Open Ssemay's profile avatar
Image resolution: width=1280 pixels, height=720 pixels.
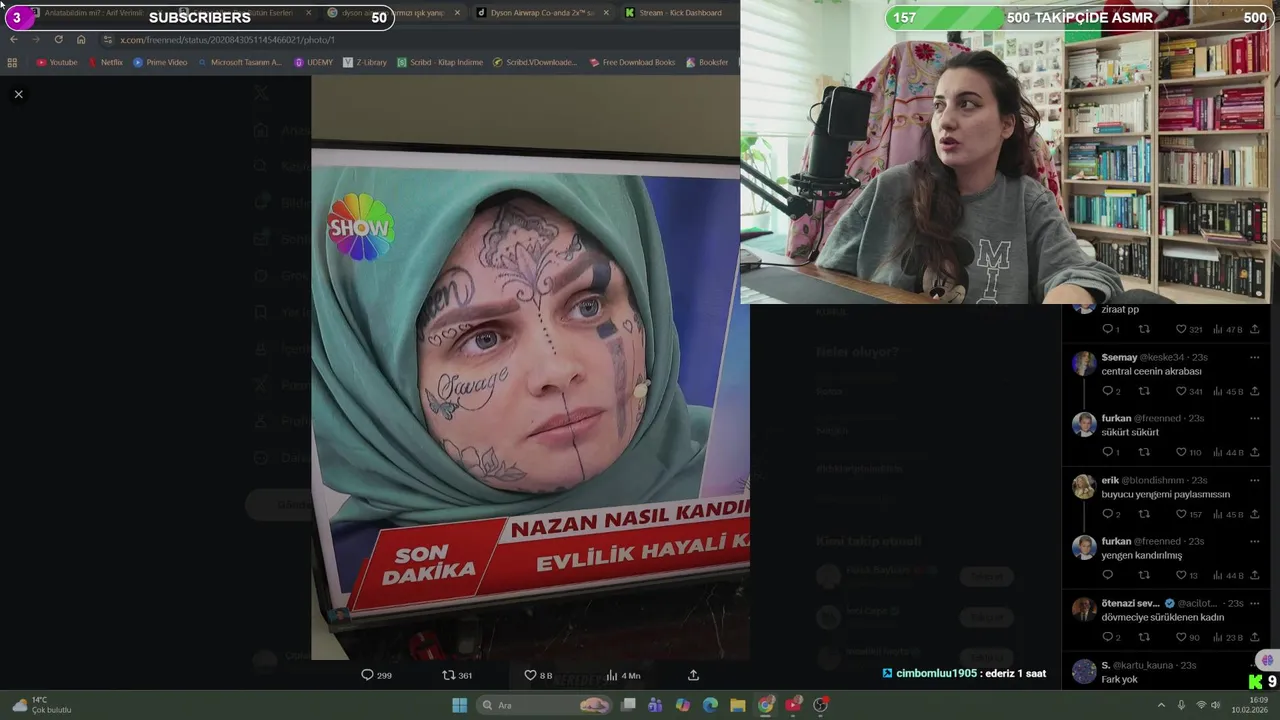tap(1084, 362)
